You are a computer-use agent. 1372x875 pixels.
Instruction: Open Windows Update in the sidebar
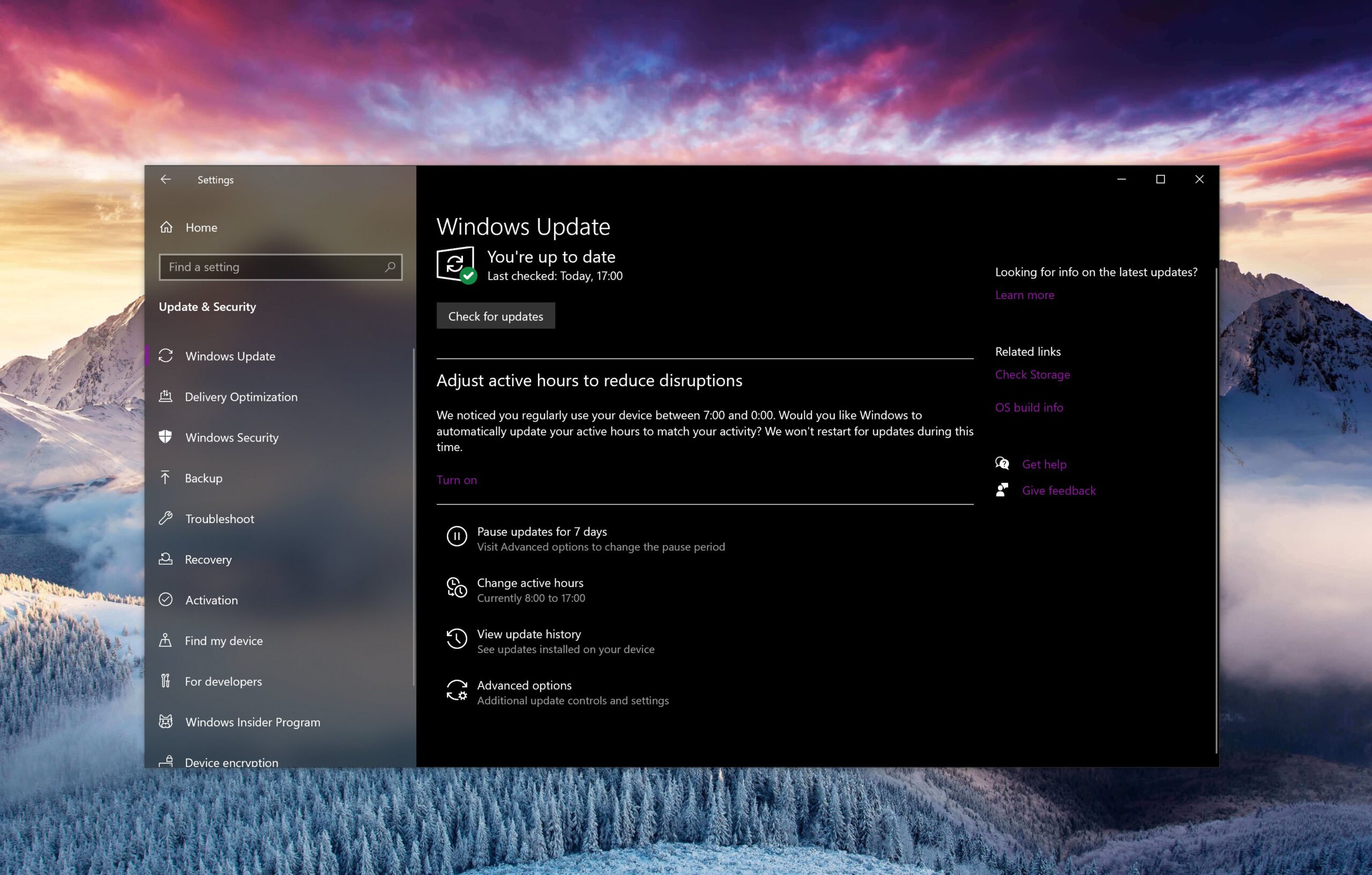[279, 356]
